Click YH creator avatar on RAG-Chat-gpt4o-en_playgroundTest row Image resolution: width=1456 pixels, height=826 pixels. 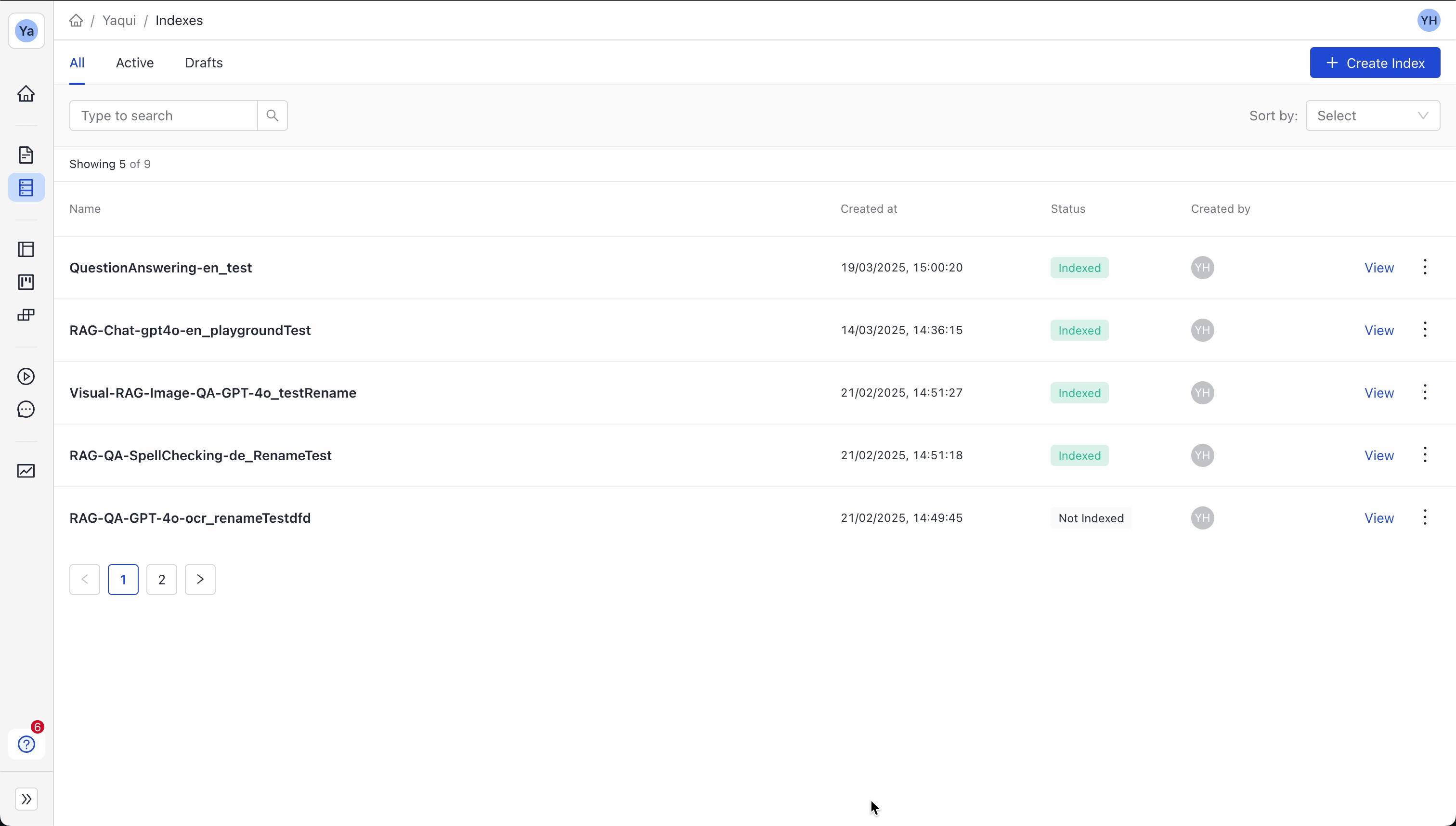1202,330
